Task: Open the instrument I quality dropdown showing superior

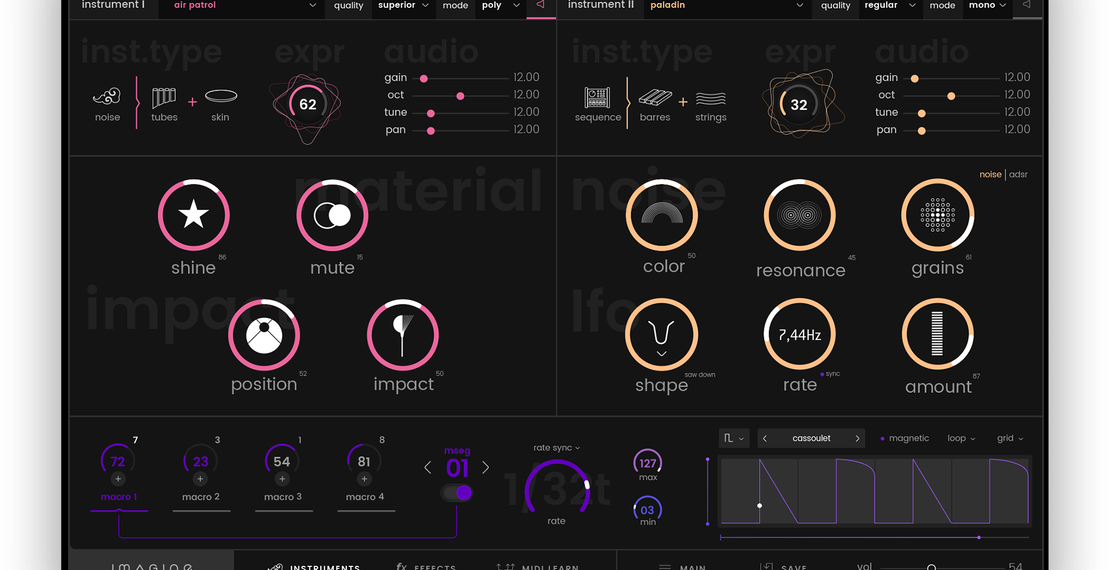Action: pos(403,6)
